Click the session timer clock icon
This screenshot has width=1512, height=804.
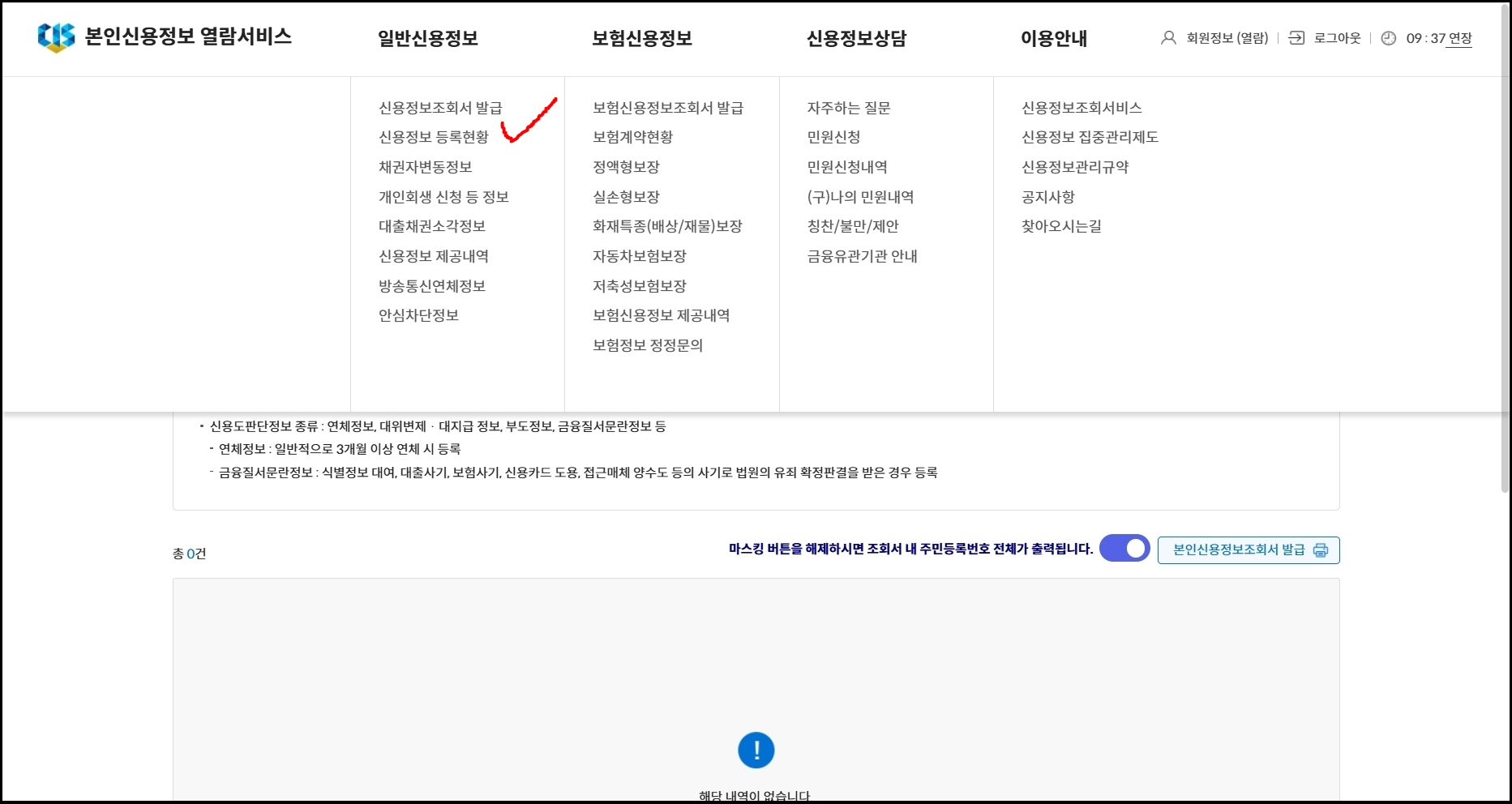tap(1389, 38)
